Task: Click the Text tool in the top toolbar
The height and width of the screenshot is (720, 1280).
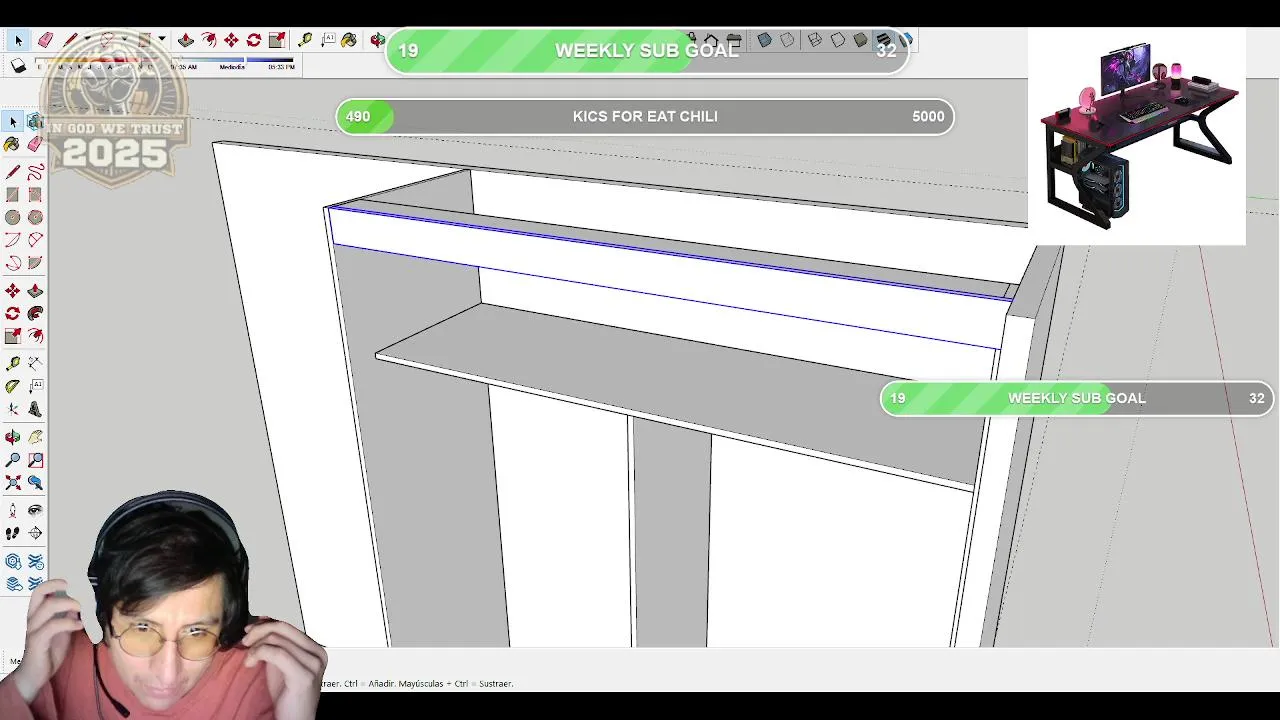Action: [328, 40]
